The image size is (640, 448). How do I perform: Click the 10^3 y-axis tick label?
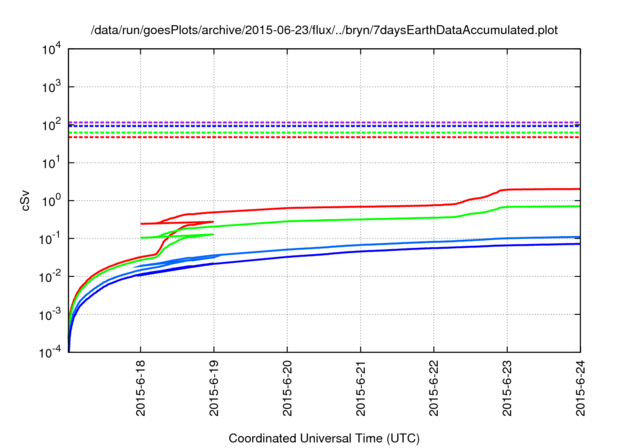coord(52,87)
